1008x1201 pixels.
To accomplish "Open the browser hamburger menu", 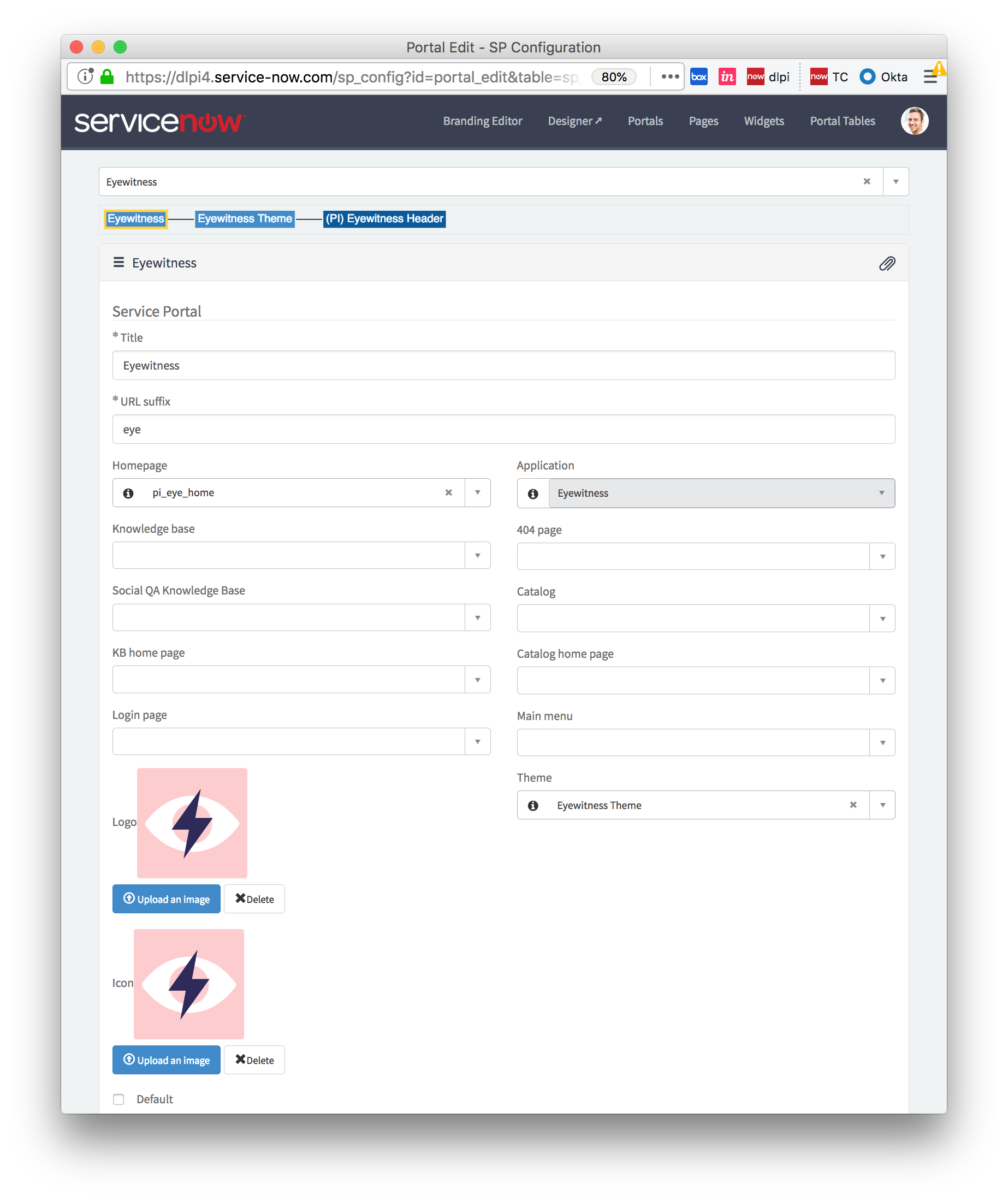I will [x=930, y=76].
